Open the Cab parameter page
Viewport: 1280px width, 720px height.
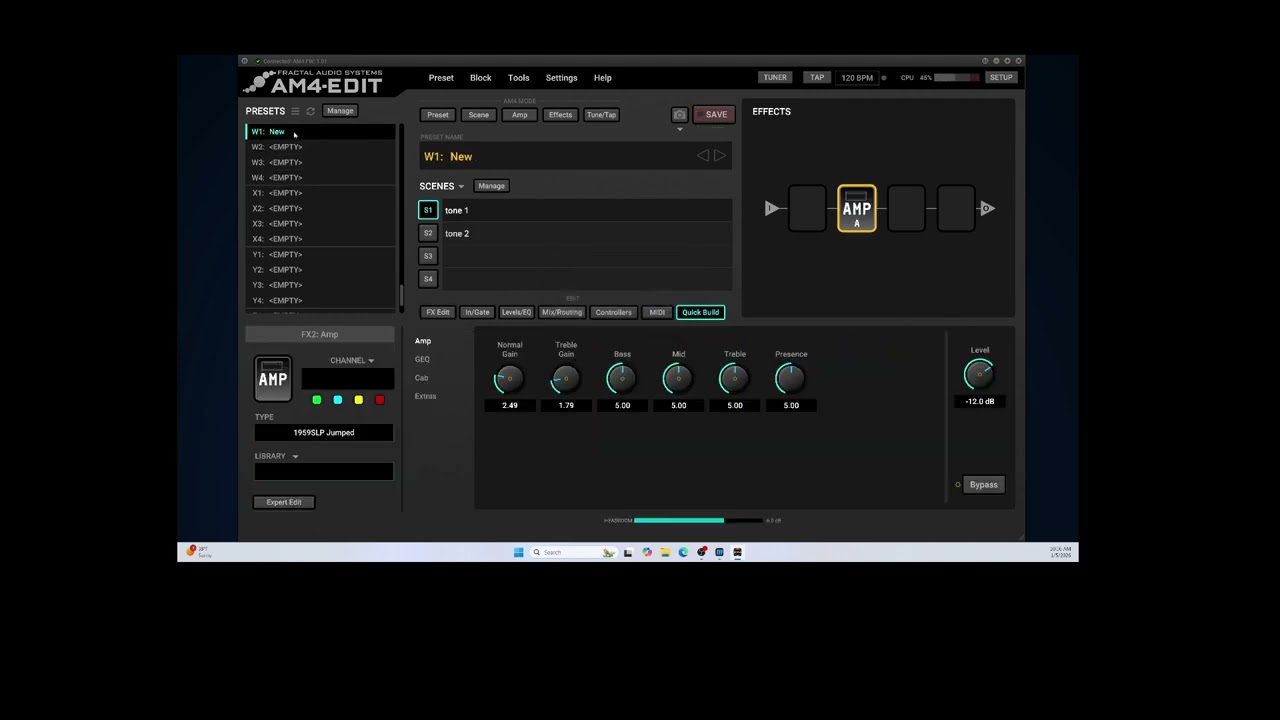click(x=422, y=378)
